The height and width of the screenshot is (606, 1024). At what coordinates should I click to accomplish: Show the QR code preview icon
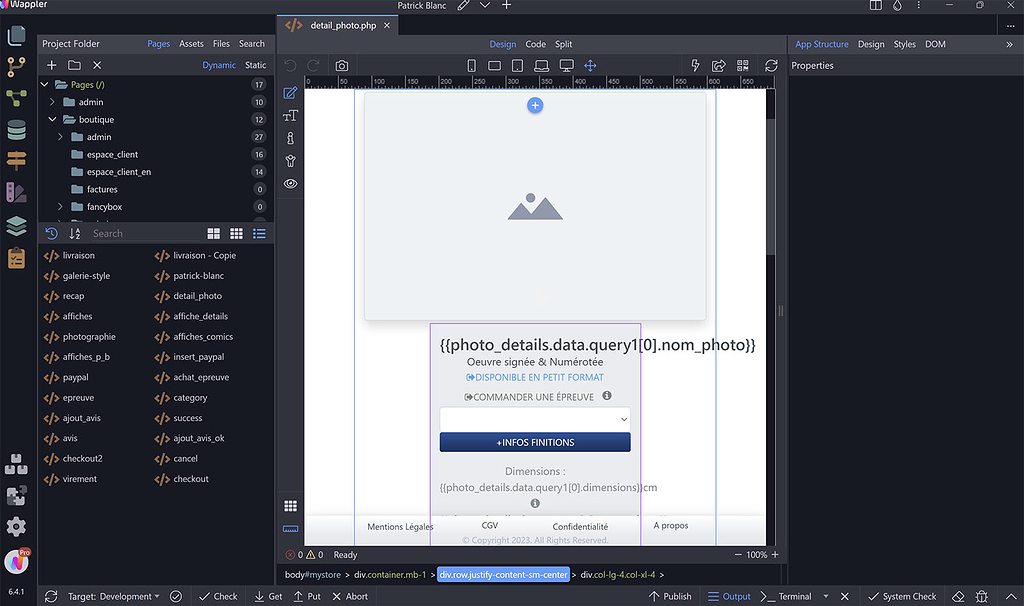point(743,65)
